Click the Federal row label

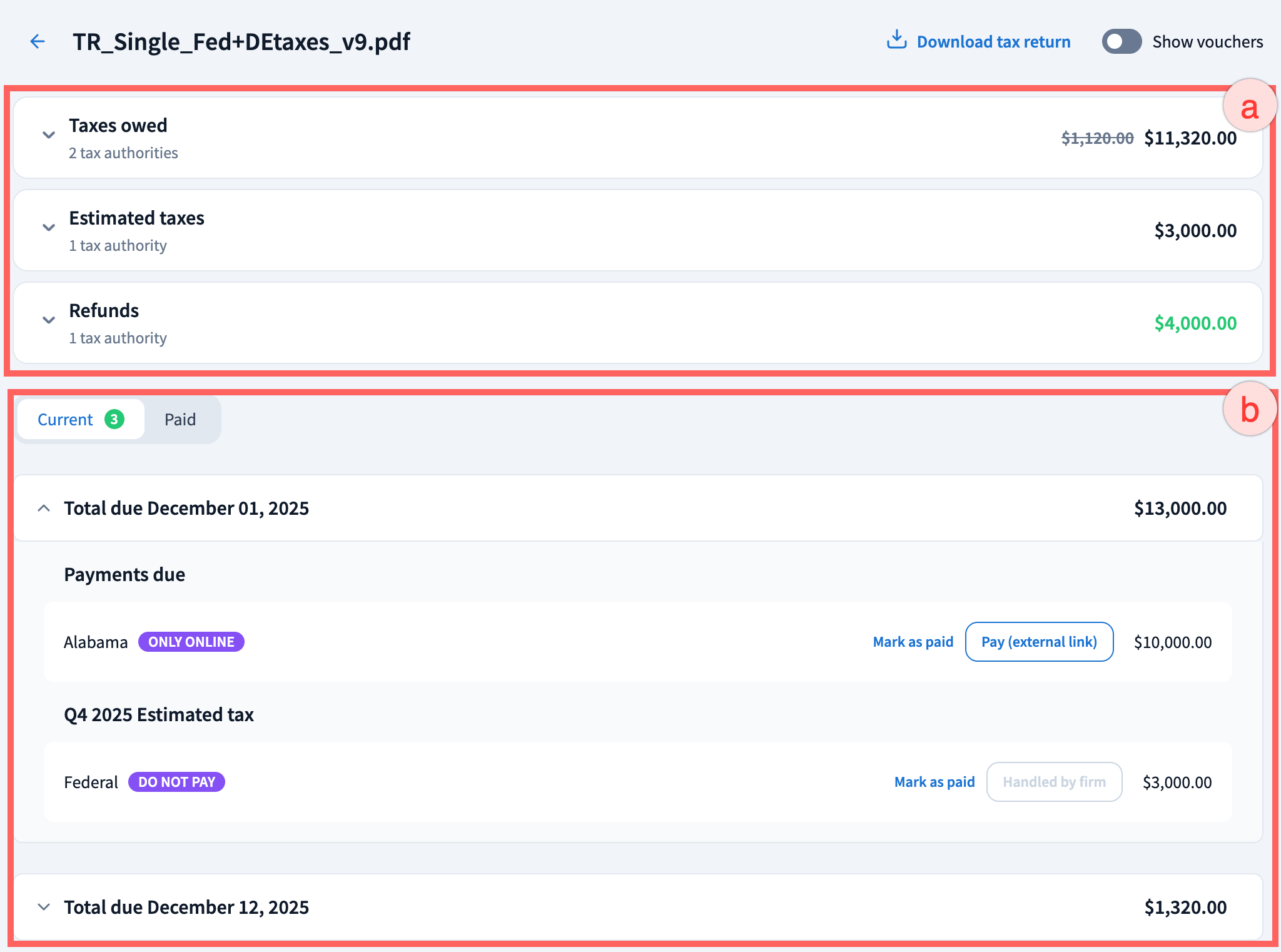coord(91,782)
